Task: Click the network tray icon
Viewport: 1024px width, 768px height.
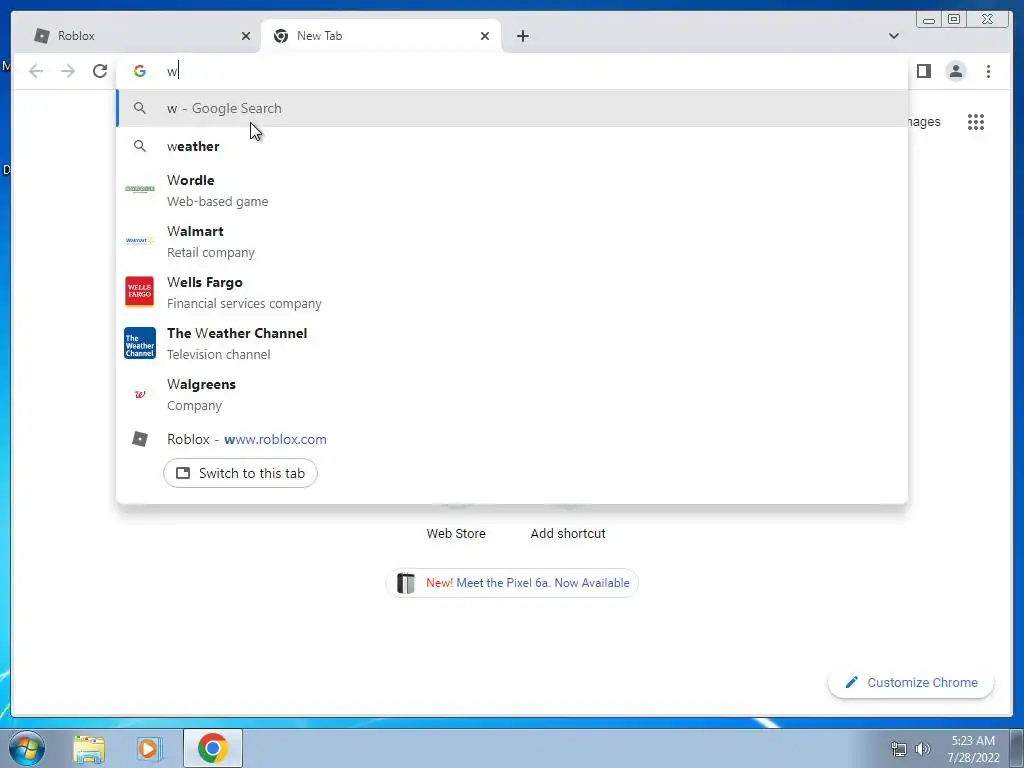Action: click(x=899, y=749)
